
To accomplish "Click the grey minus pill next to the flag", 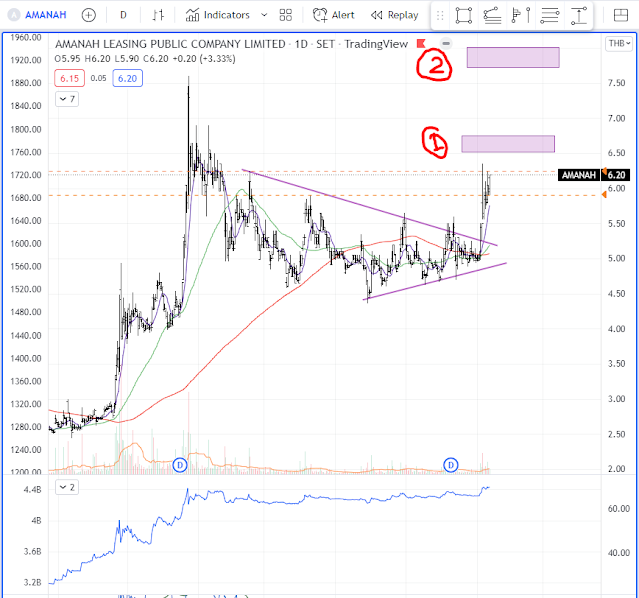I will point(446,43).
